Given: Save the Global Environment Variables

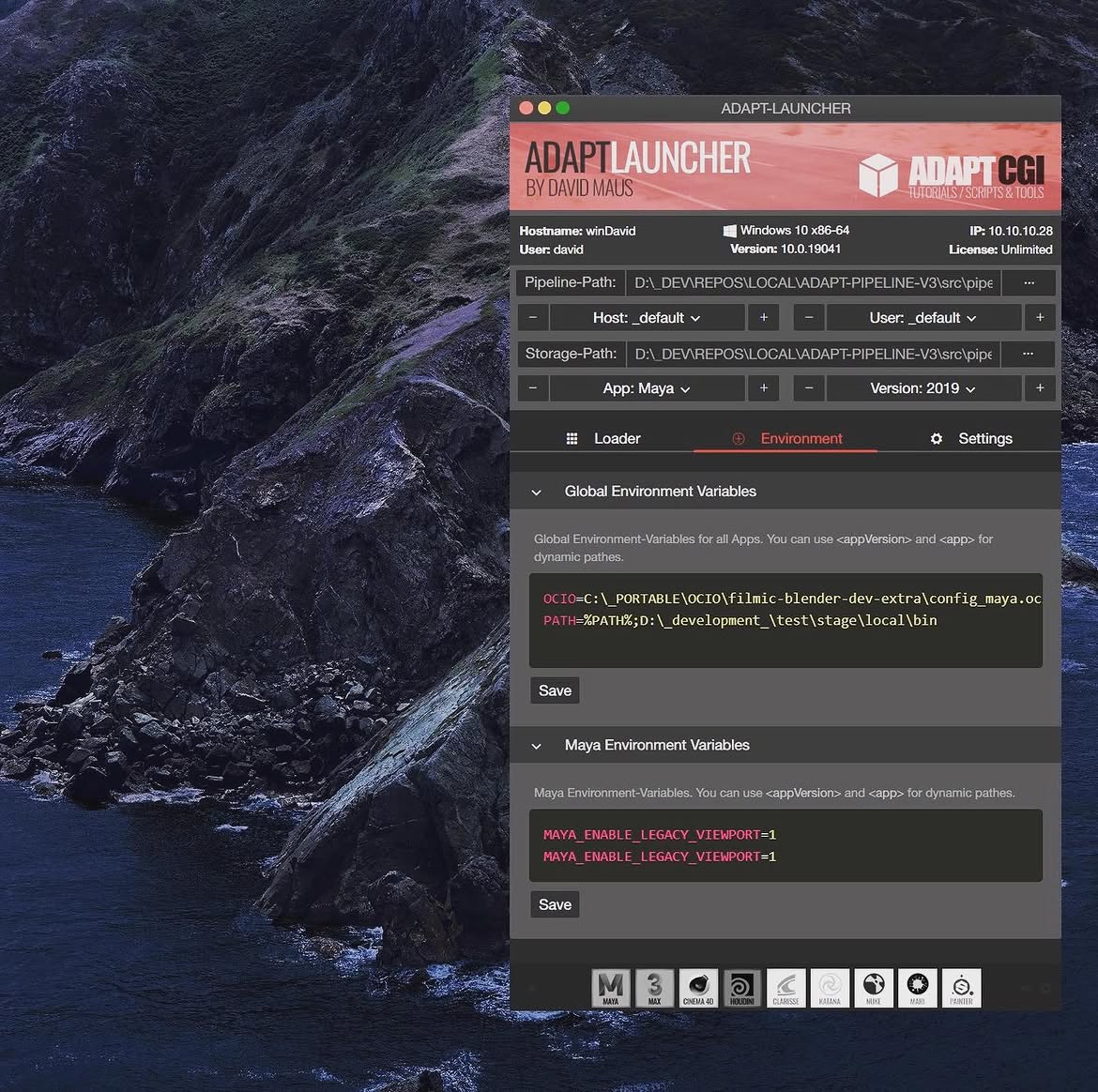Looking at the screenshot, I should (555, 690).
